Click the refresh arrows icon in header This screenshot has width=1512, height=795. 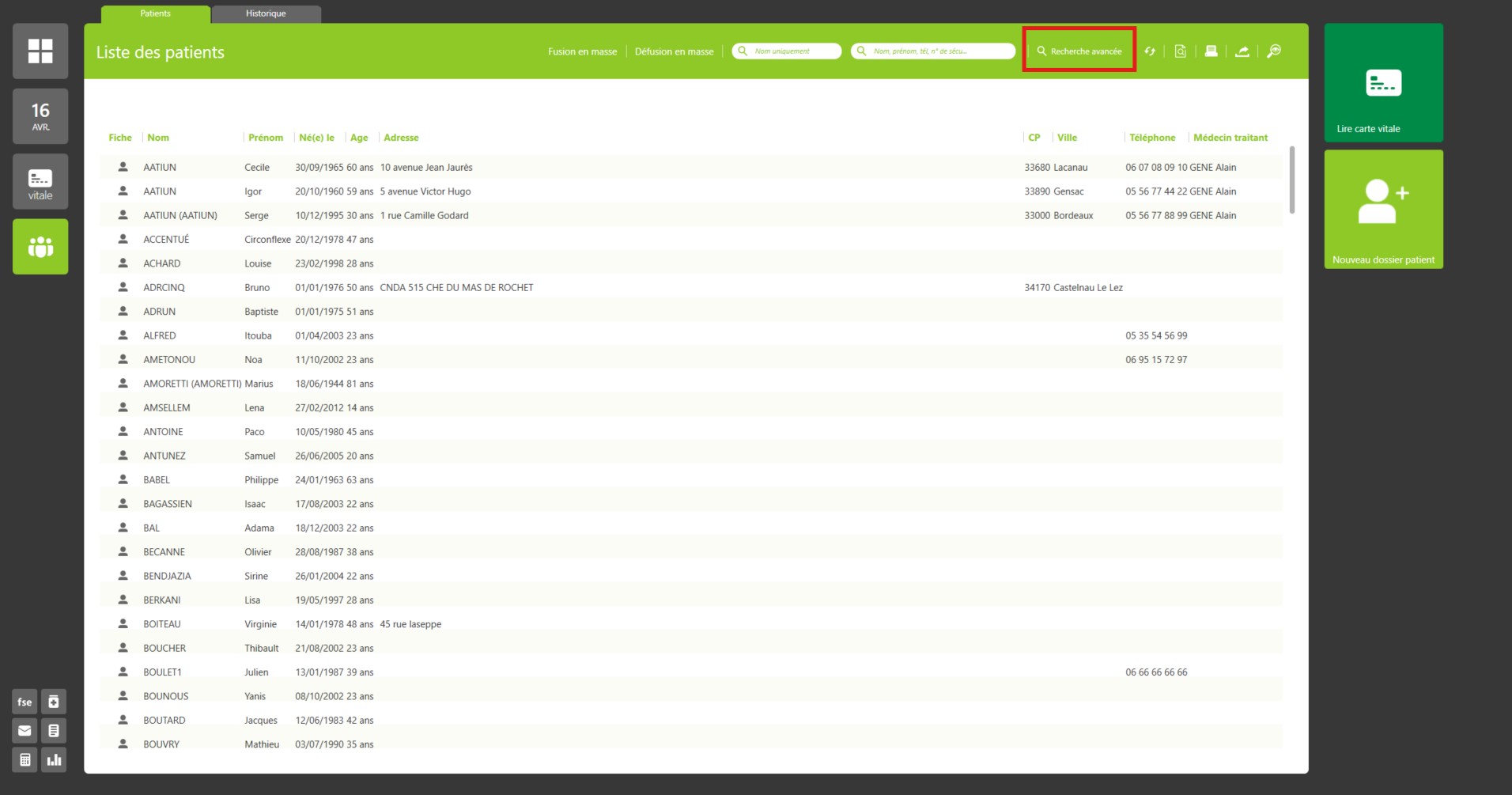[x=1150, y=51]
